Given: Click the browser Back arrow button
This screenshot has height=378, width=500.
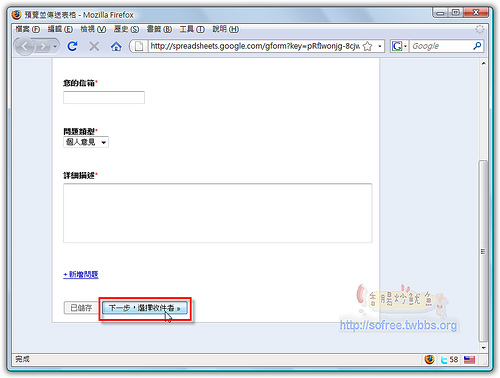Looking at the screenshot, I should click(x=24, y=46).
